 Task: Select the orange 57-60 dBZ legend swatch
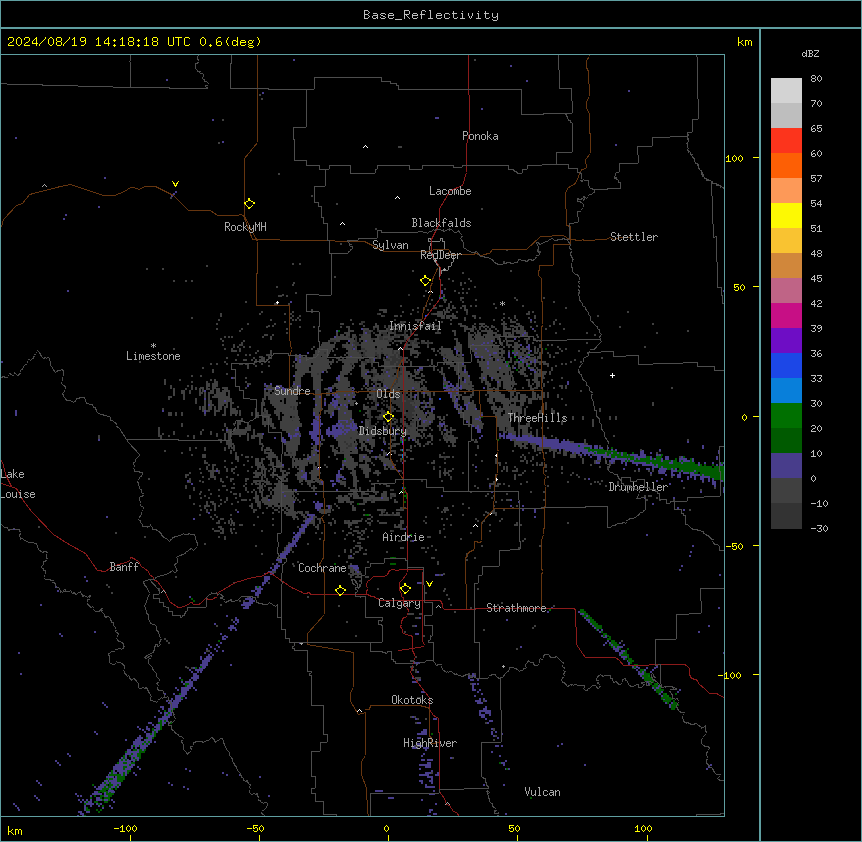click(786, 165)
